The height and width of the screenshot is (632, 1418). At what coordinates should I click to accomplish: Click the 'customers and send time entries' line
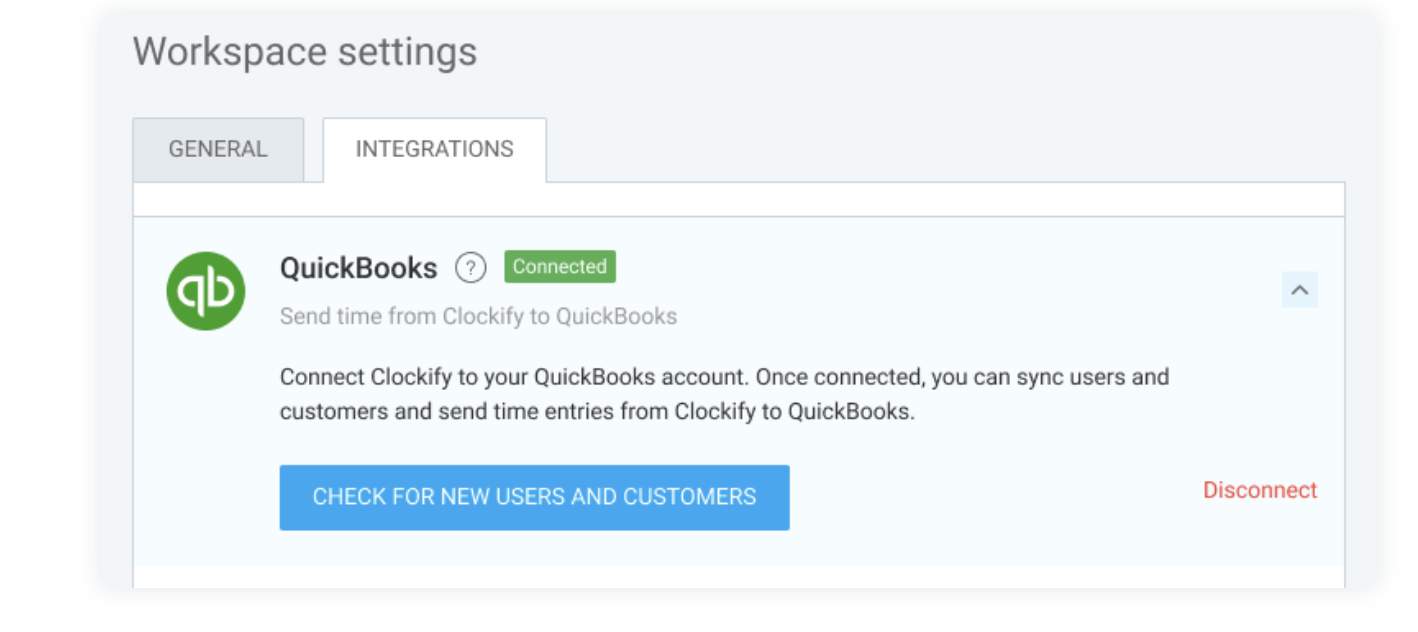[597, 411]
